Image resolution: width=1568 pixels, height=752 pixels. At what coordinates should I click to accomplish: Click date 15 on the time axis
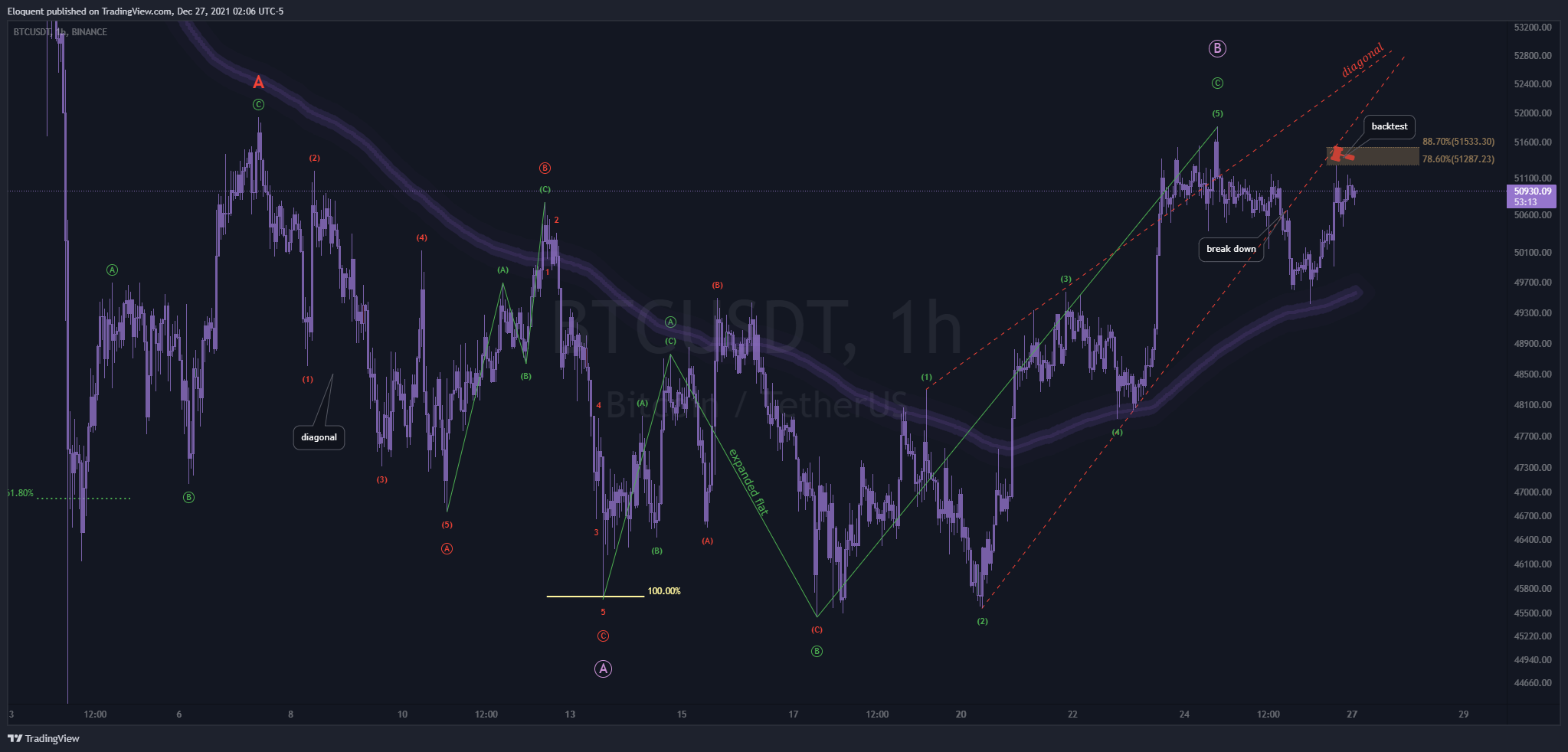pos(682,714)
